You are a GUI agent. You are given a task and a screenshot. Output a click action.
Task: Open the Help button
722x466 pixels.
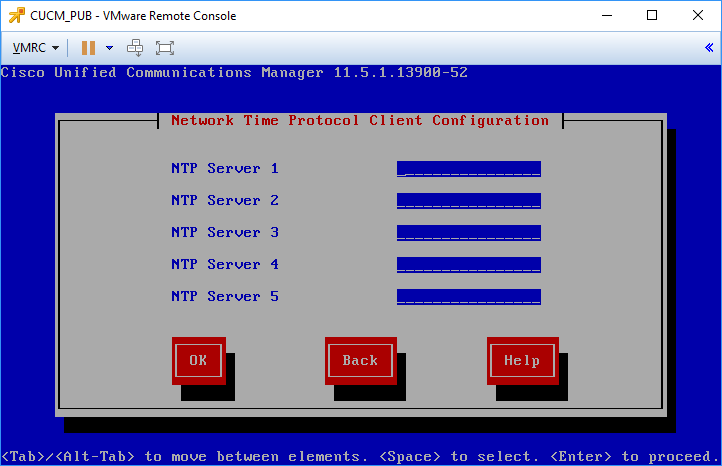pyautogui.click(x=523, y=361)
